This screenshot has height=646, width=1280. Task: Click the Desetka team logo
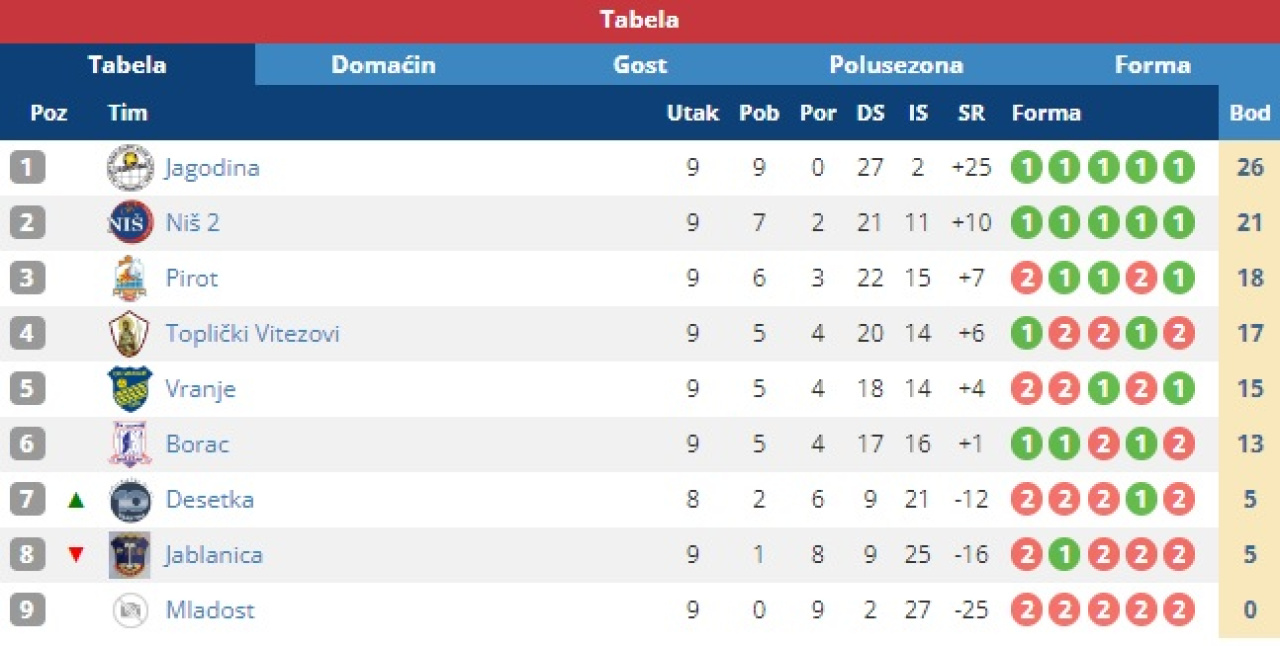(x=130, y=500)
